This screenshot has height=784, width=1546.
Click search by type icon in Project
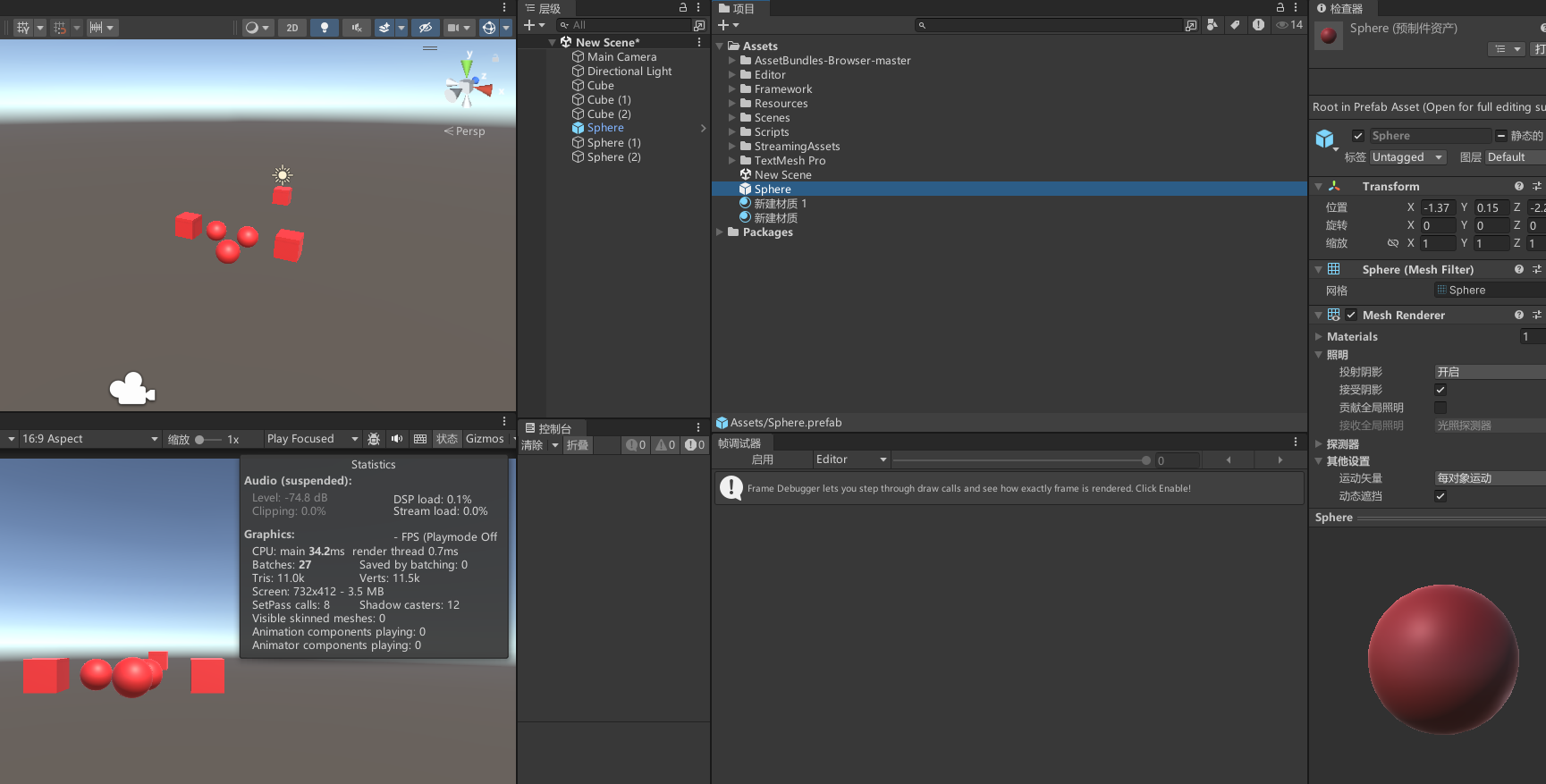(1212, 25)
